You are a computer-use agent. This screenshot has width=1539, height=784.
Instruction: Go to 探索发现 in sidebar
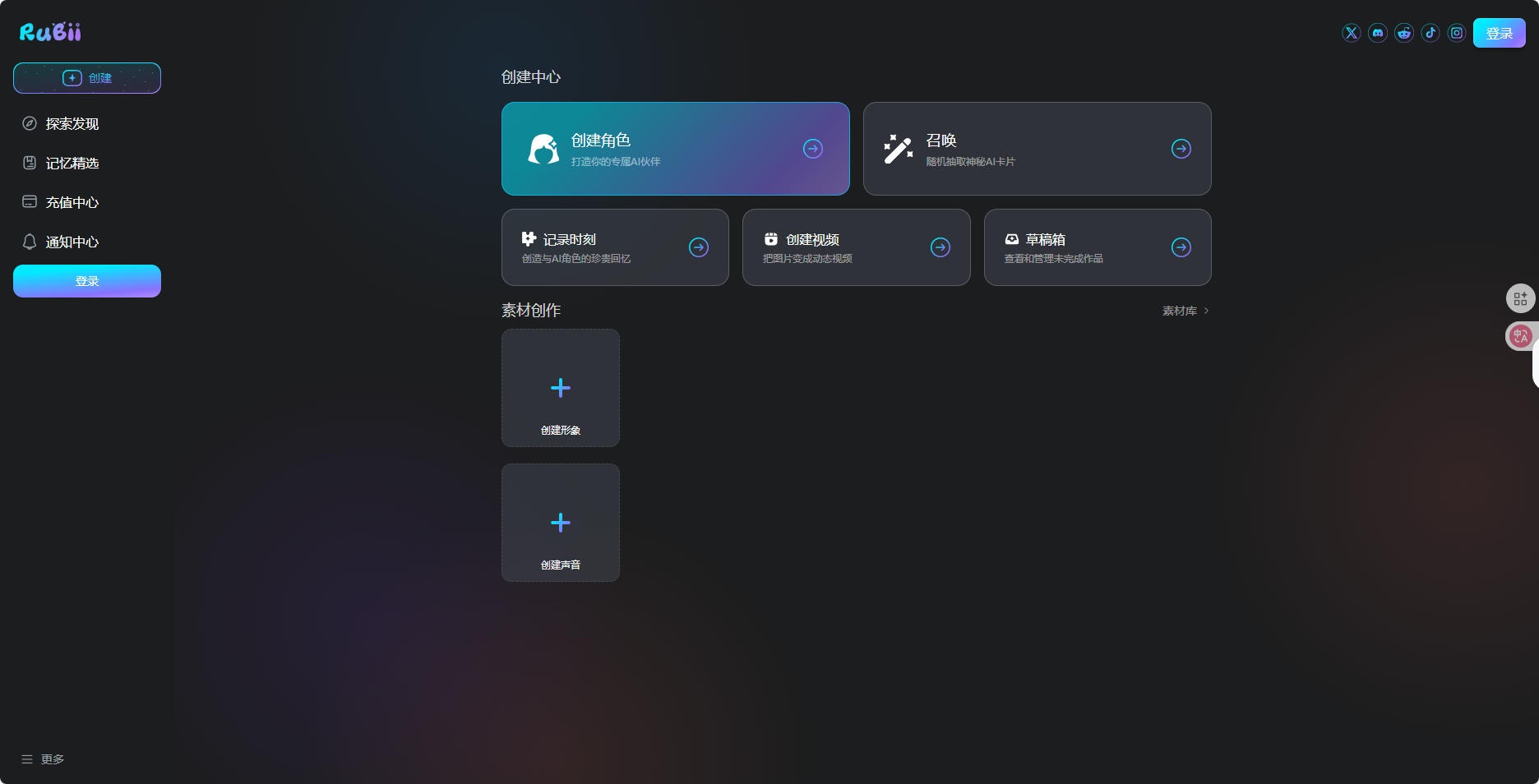click(x=72, y=124)
